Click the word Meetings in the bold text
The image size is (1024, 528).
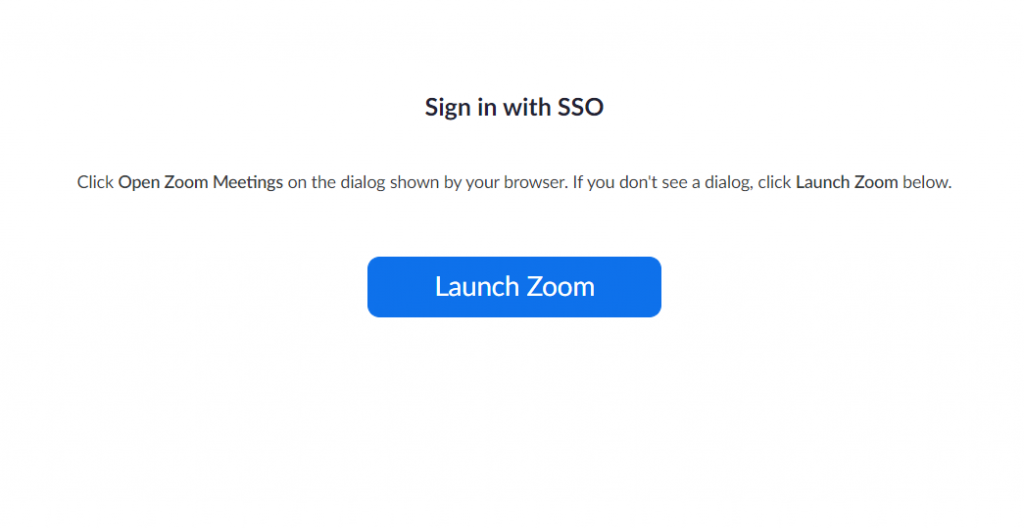pos(248,182)
